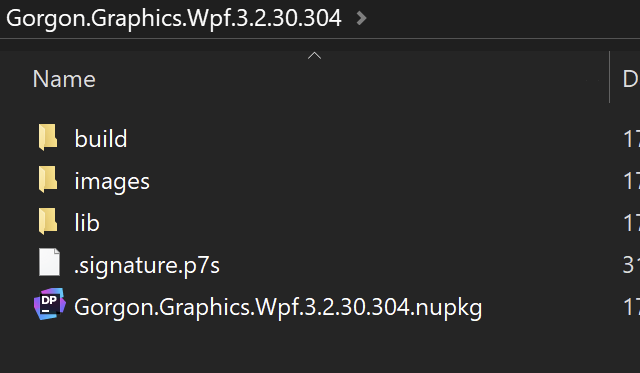Click the Gorgon.Graphics.Wpf.3.2.30.304 breadcrumb segment

[x=173, y=18]
